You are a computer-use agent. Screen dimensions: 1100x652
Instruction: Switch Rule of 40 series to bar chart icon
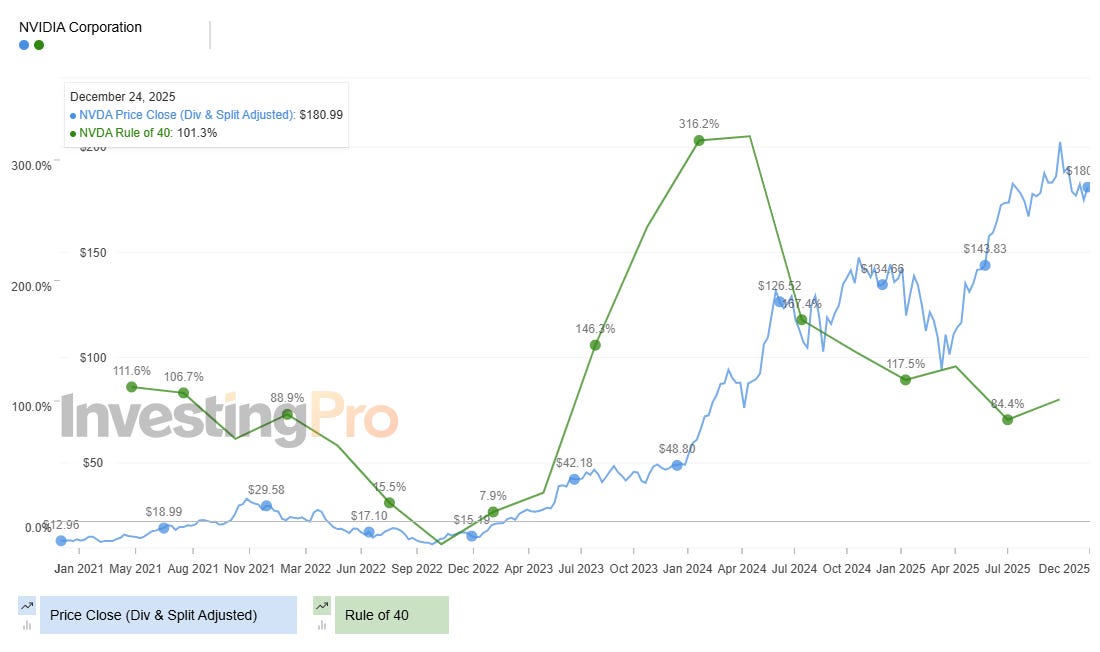point(322,625)
